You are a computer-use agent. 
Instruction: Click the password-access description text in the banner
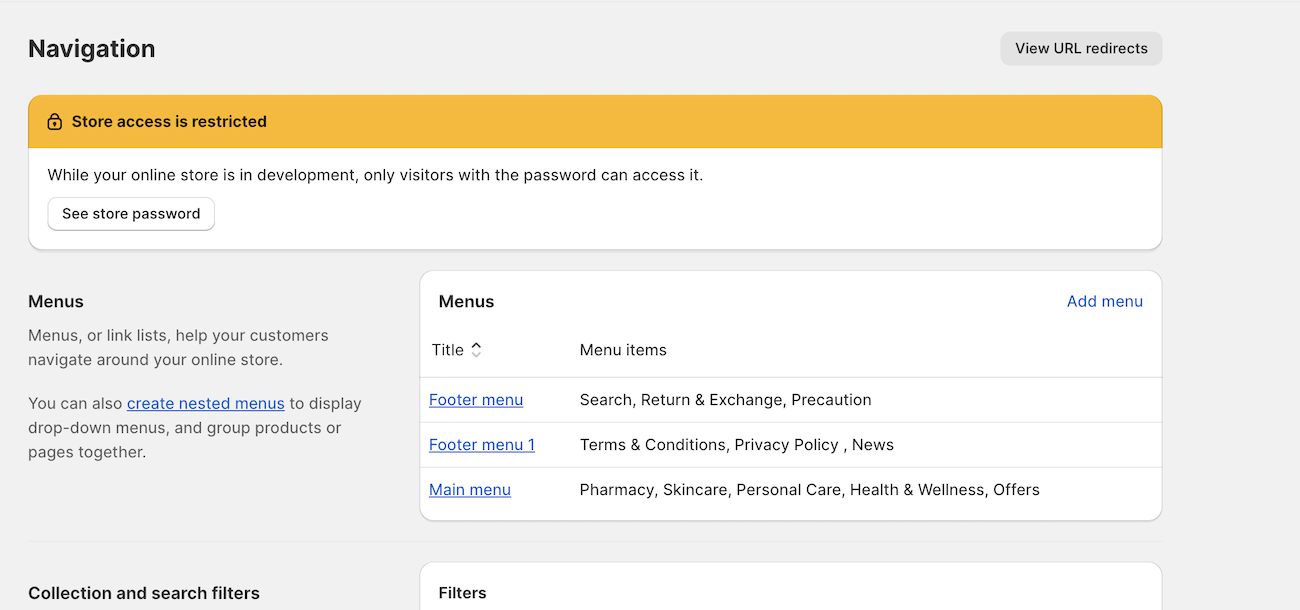point(376,175)
